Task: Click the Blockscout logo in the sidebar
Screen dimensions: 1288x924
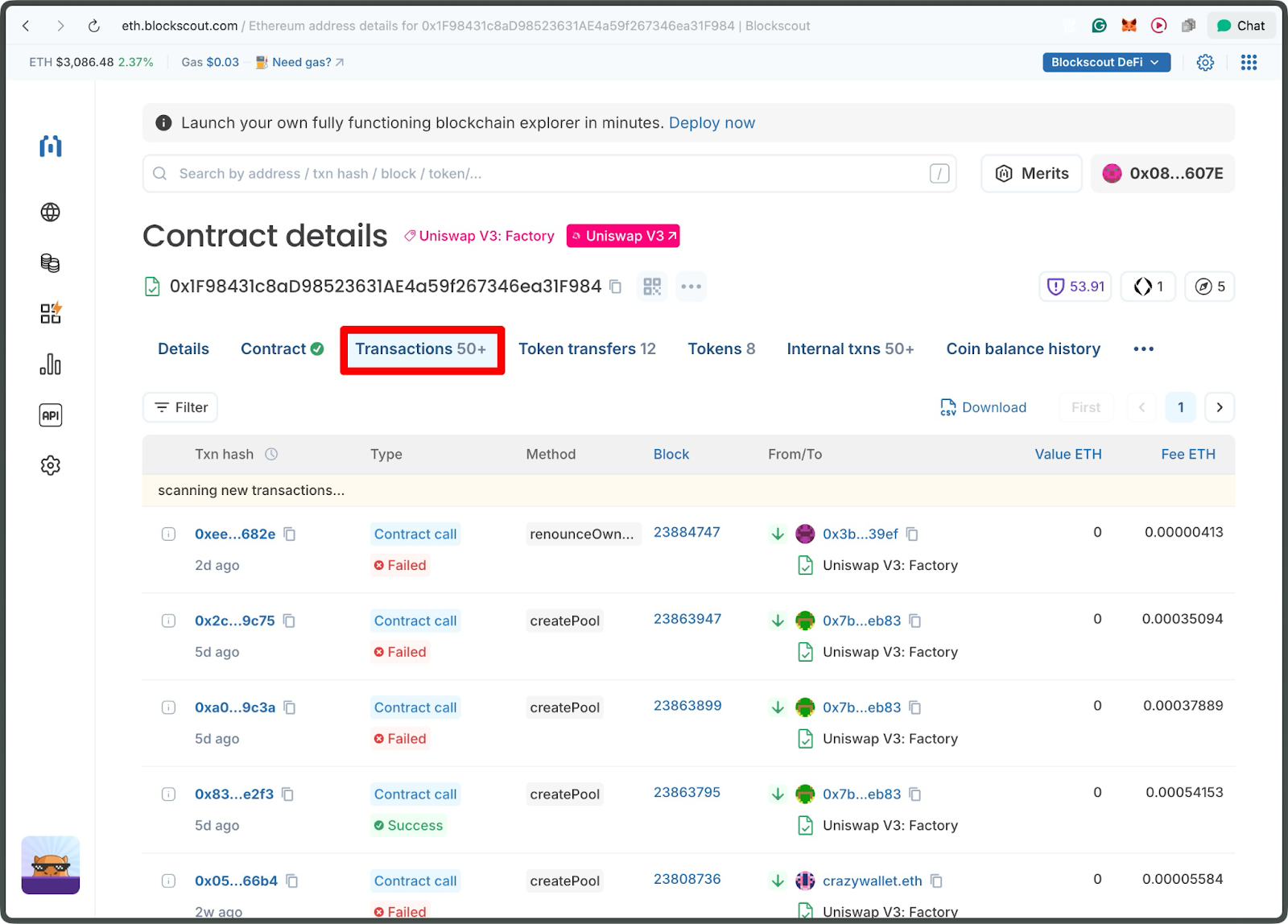Action: pos(50,146)
